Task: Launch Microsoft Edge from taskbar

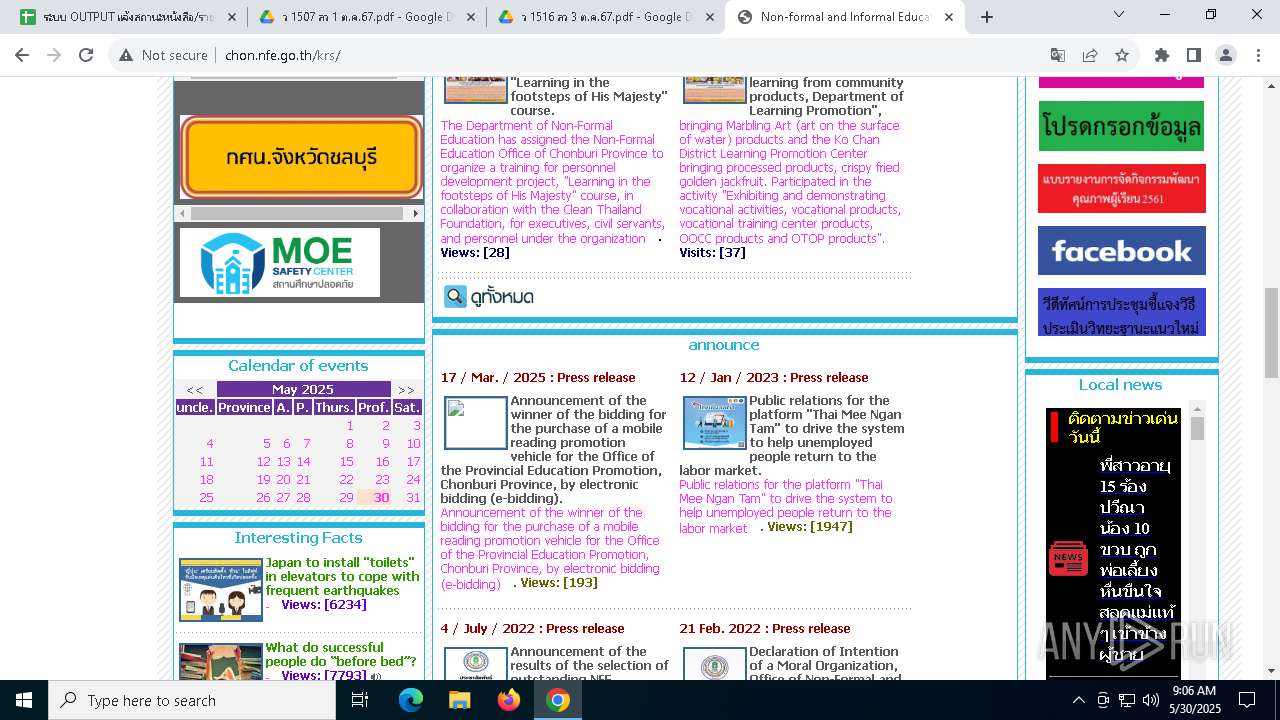Action: tap(411, 700)
